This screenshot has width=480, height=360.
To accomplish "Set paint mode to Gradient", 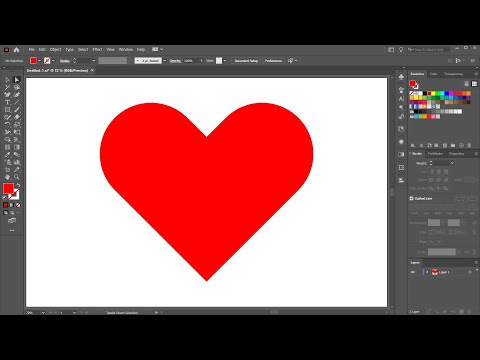I will (x=12, y=205).
